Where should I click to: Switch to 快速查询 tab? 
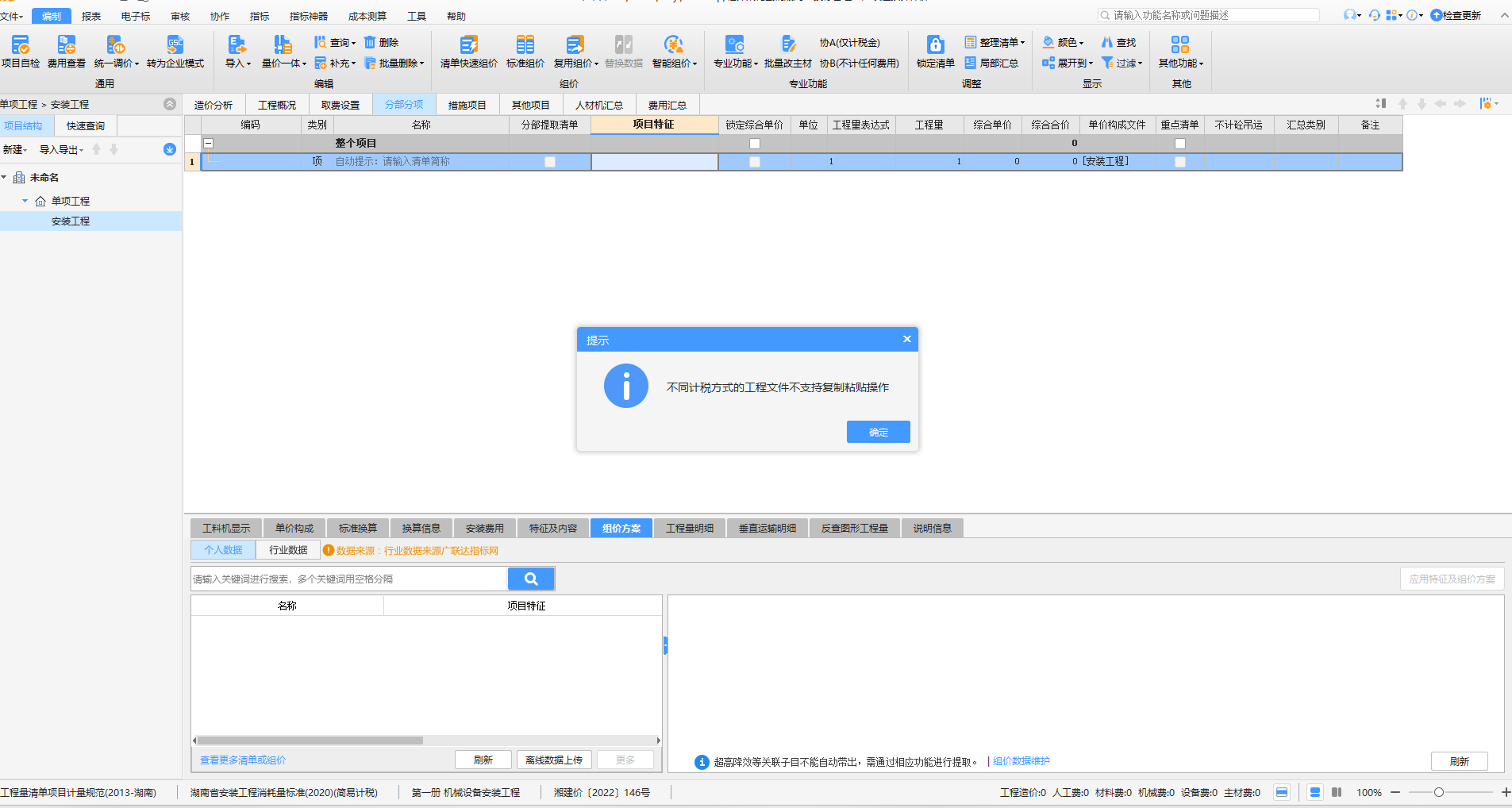(x=86, y=125)
